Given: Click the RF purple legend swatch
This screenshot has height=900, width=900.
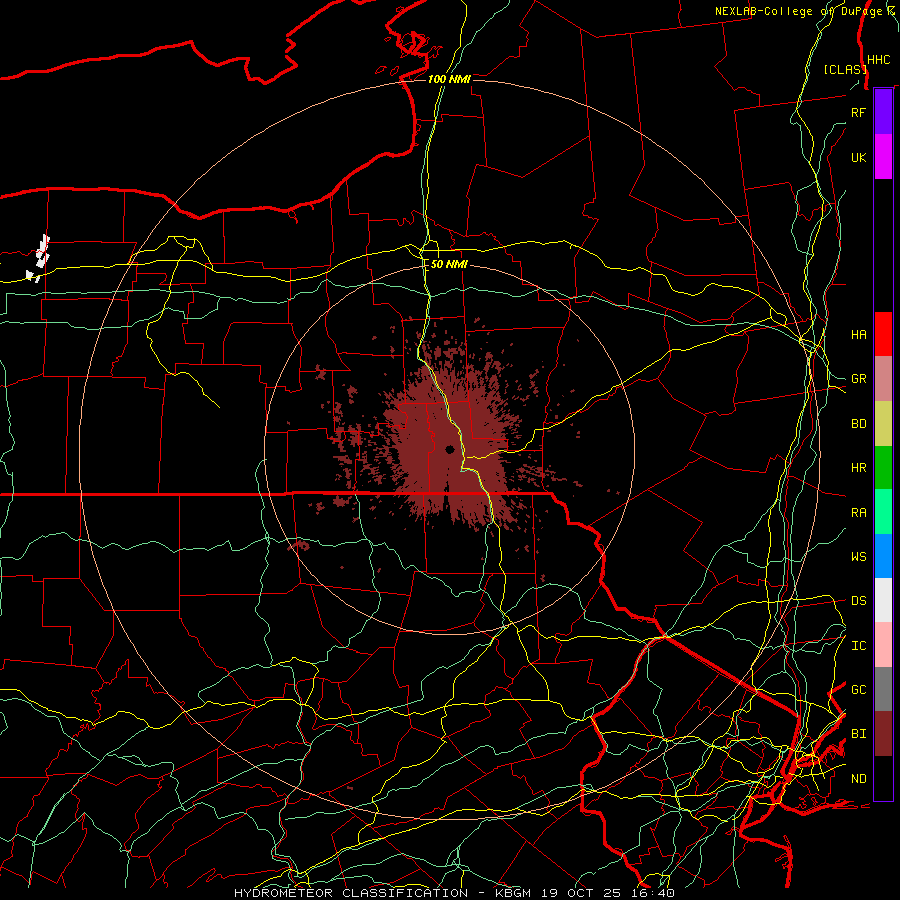Looking at the screenshot, I should coord(883,112).
